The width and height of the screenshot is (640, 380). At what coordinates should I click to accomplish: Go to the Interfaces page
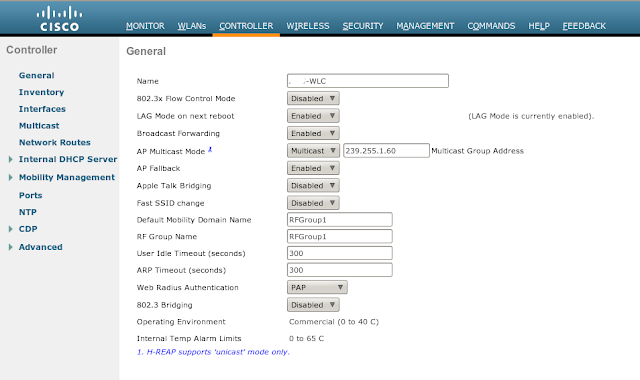(x=42, y=109)
